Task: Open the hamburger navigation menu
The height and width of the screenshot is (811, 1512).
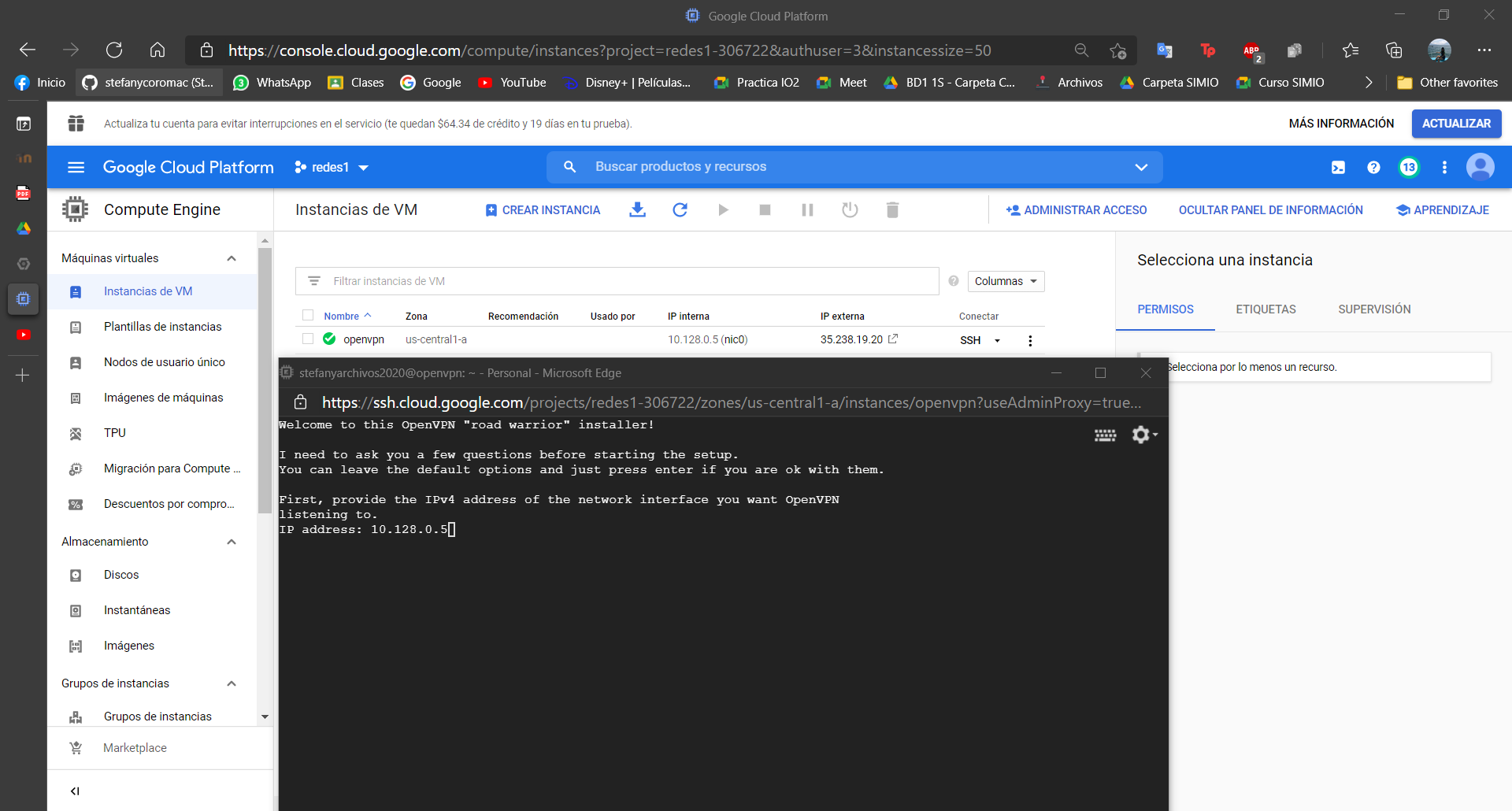Action: tap(76, 167)
